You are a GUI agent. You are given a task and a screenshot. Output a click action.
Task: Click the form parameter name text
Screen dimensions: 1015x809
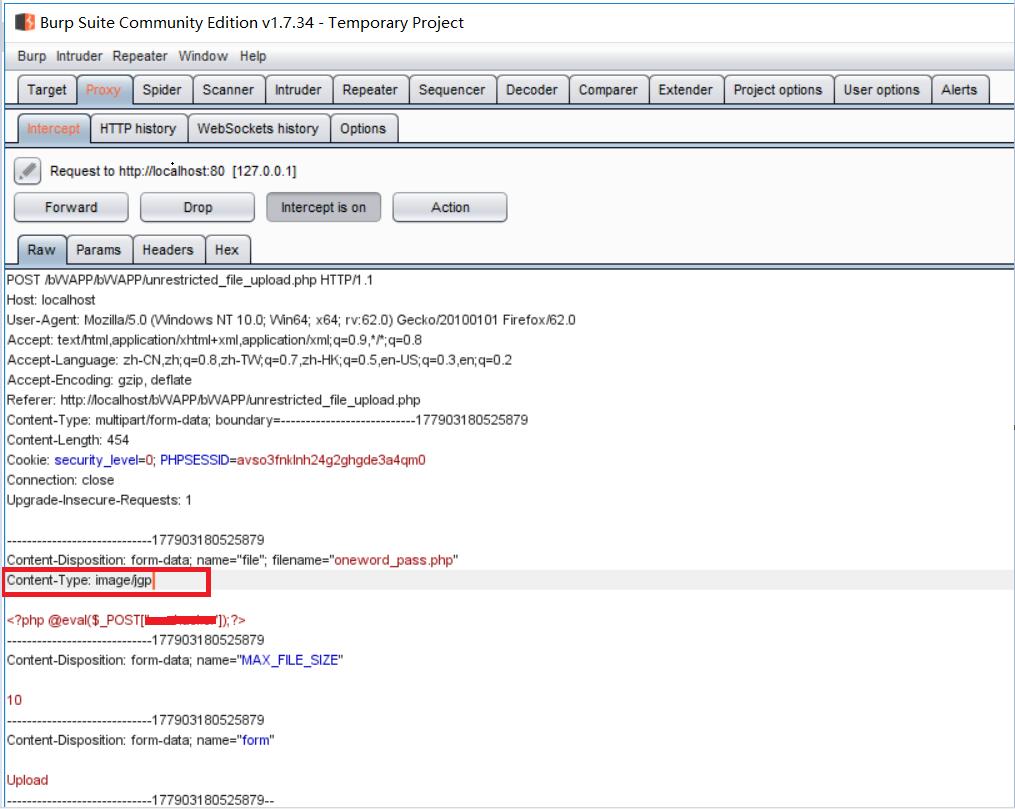pos(256,741)
